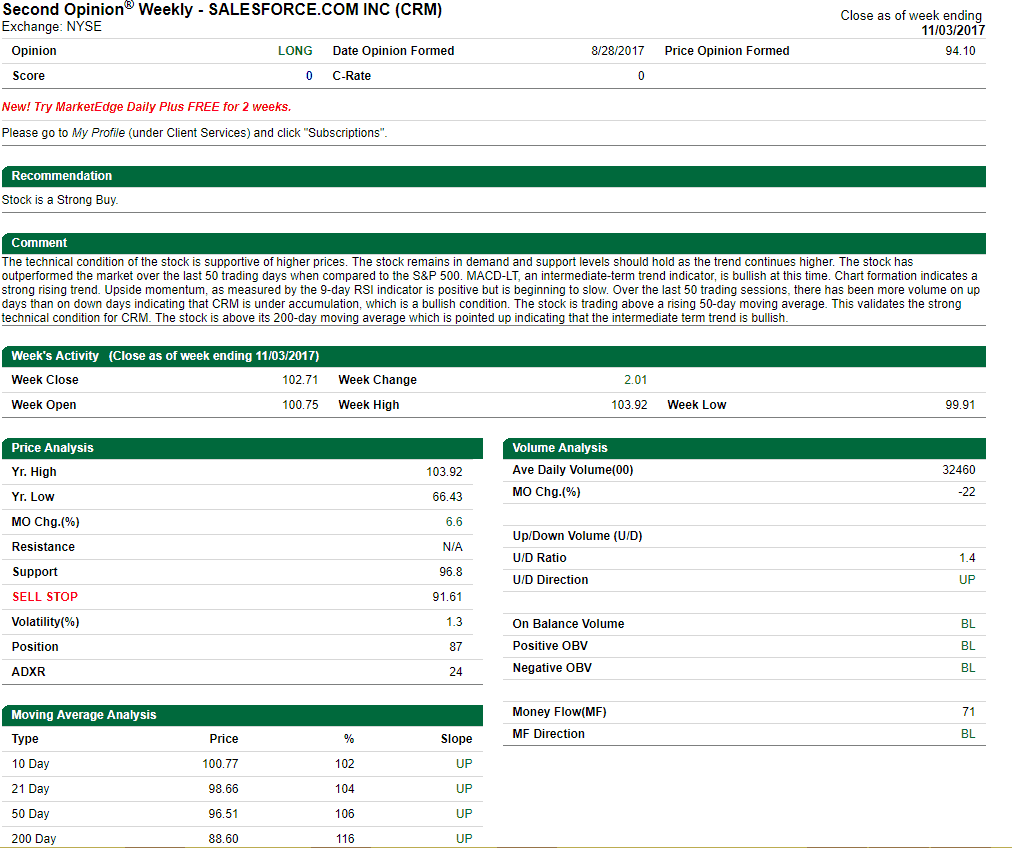Click the 10 Day price 100.77
This screenshot has width=1012, height=848.
(x=220, y=764)
